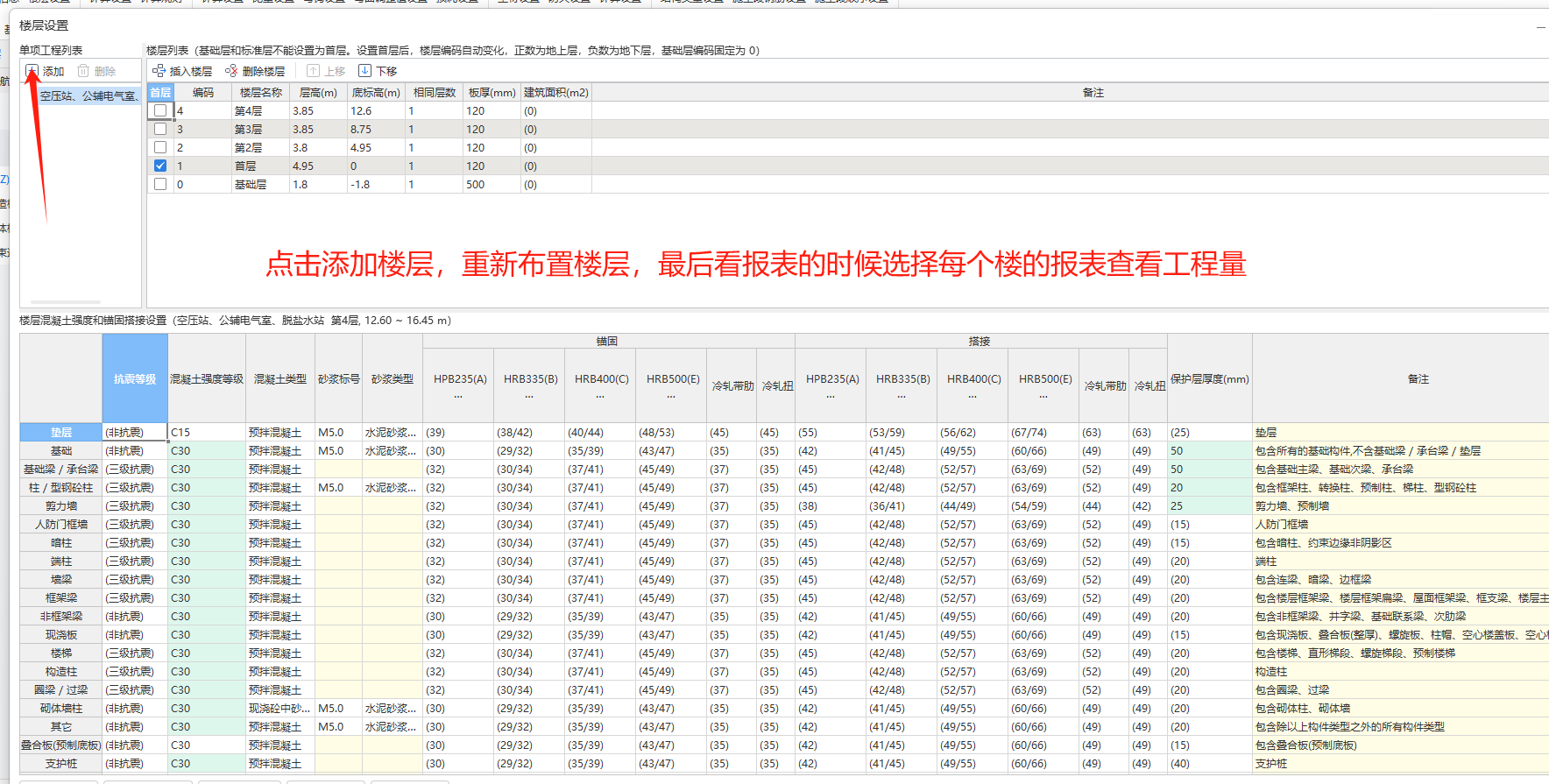This screenshot has width=1549, height=784.
Task: Click the C15 concrete grade cell
Action: [x=207, y=432]
